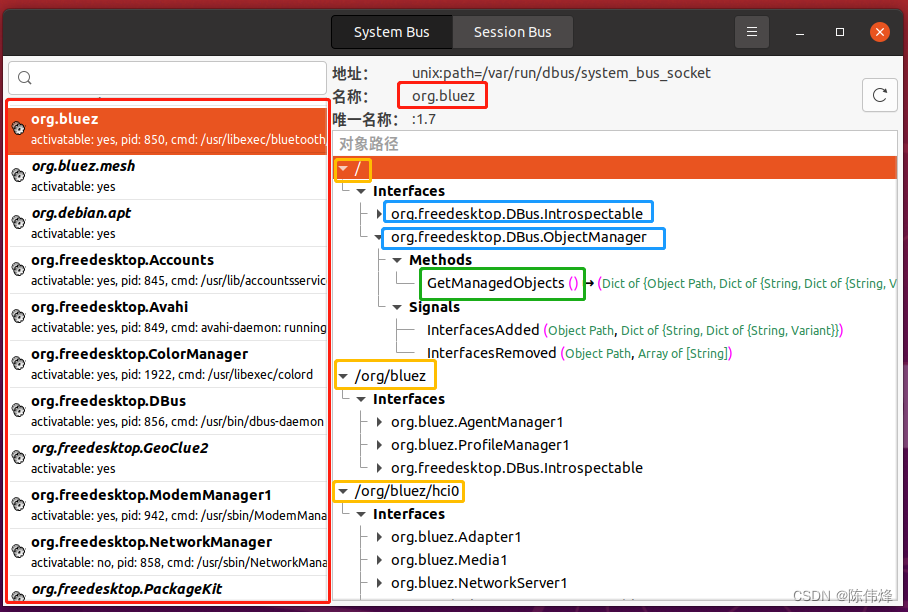
Task: Select org.freedesktop.GeoClue2 entry
Action: pos(169,458)
